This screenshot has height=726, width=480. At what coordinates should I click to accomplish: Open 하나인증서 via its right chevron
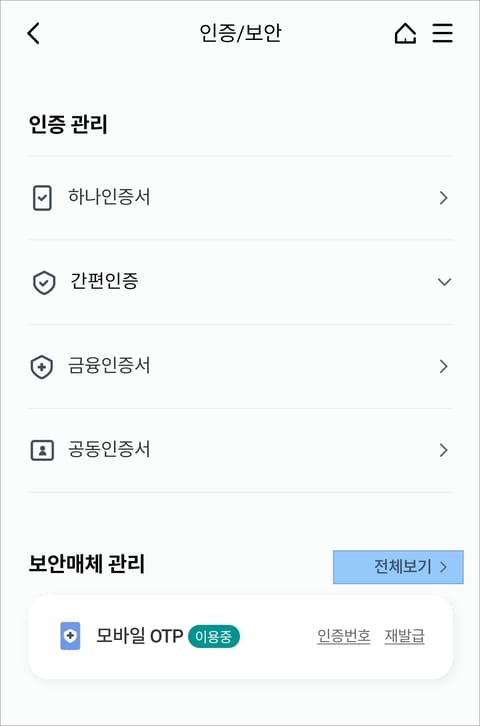pyautogui.click(x=443, y=198)
